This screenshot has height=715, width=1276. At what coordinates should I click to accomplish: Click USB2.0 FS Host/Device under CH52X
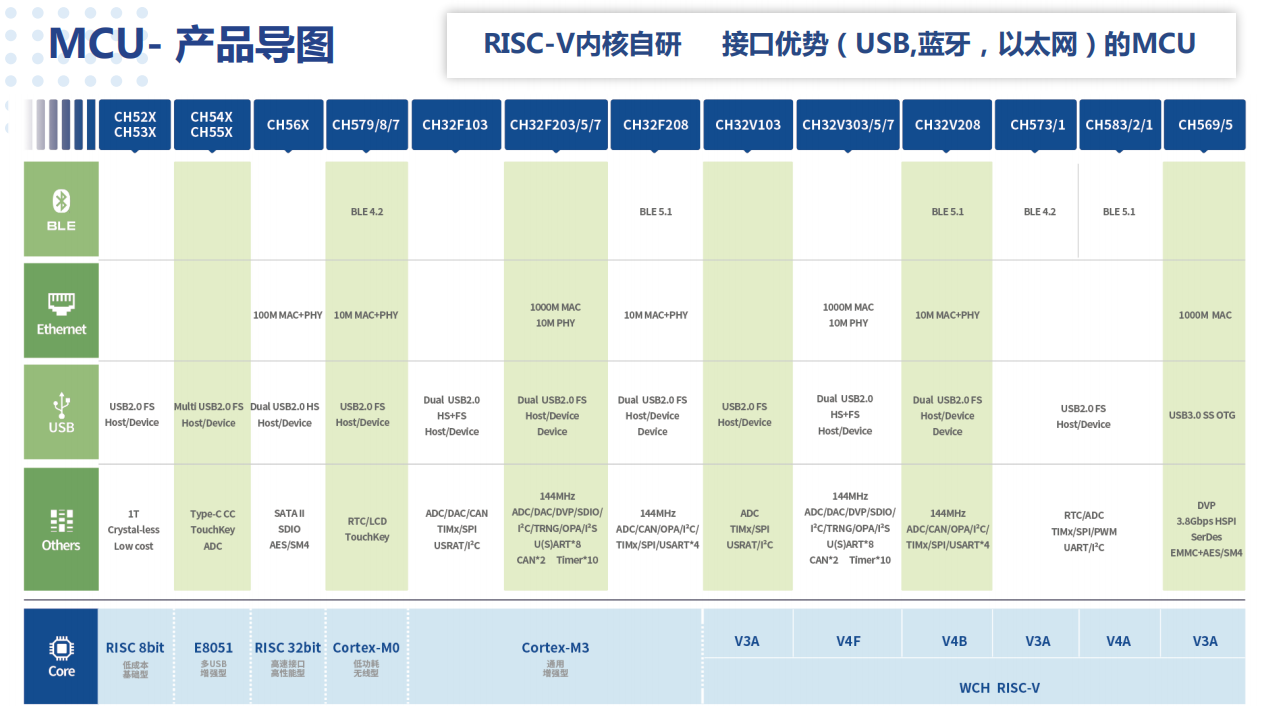click(x=132, y=415)
